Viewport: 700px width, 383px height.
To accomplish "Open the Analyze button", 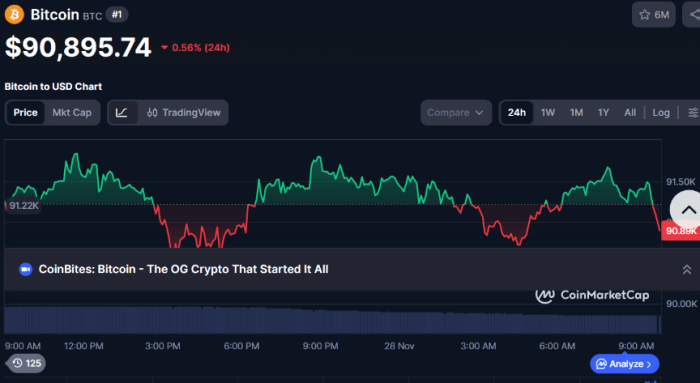I will [624, 364].
